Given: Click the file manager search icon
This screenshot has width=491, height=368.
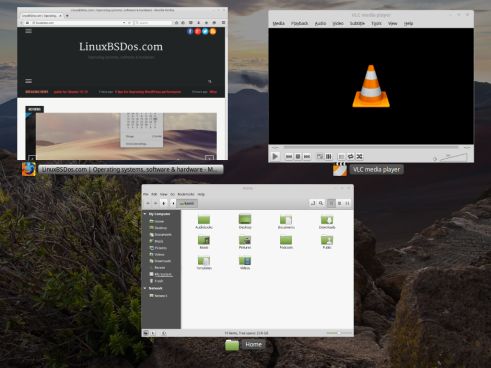Looking at the screenshot, I should click(x=321, y=203).
